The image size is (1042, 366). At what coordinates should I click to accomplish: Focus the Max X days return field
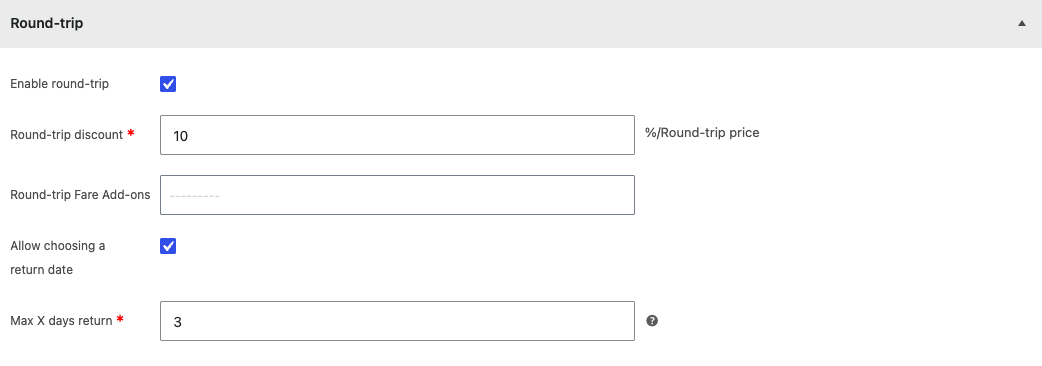pyautogui.click(x=397, y=321)
